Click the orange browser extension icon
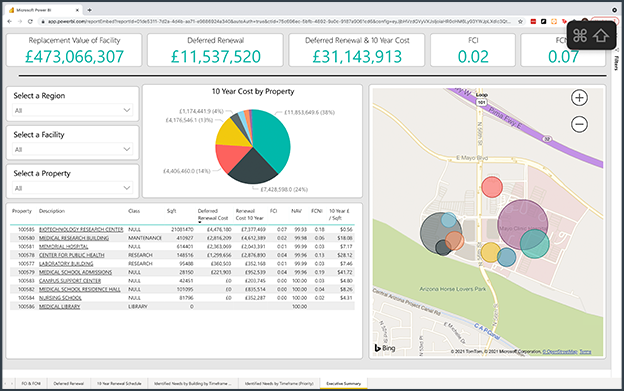Image resolution: width=624 pixels, height=391 pixels. [554, 21]
